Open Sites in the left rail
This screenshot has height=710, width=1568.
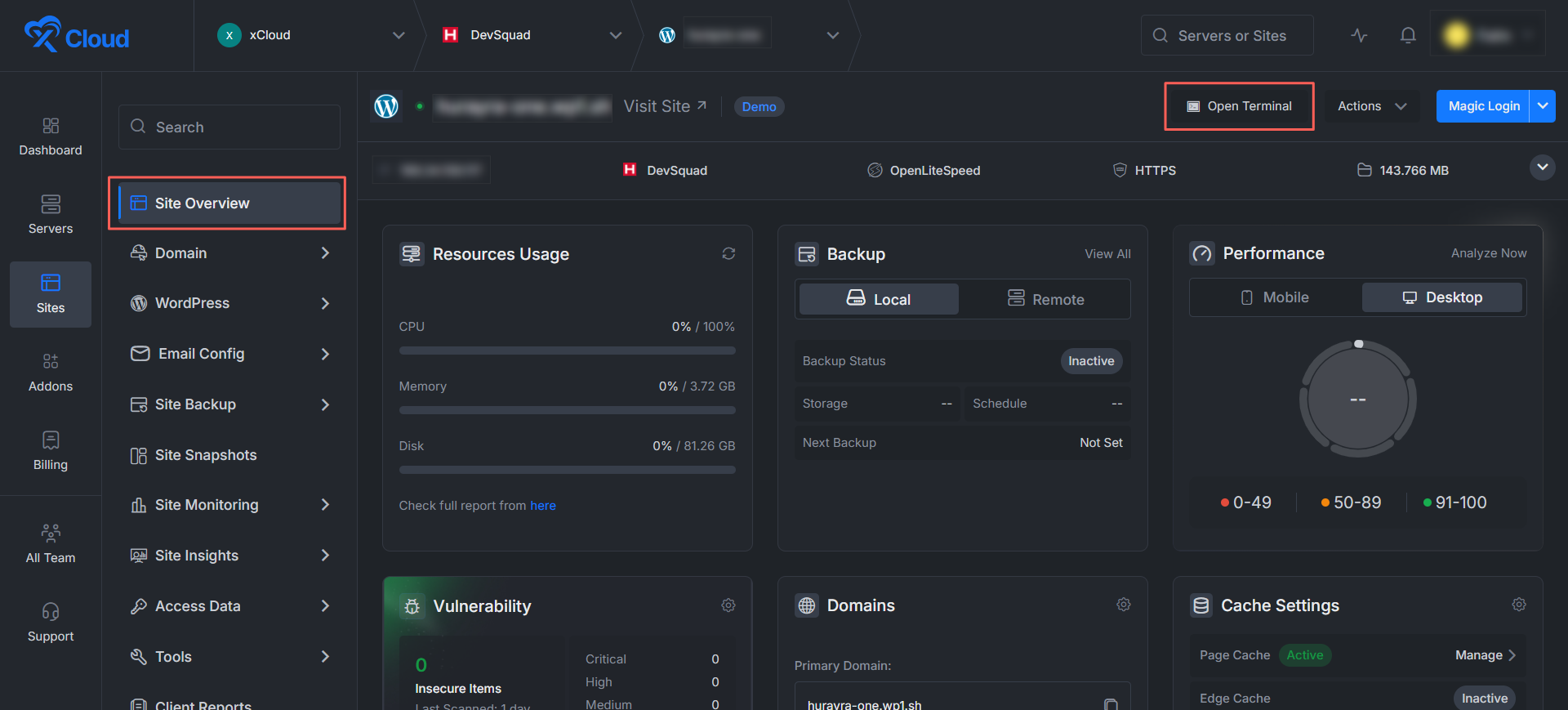click(x=51, y=294)
